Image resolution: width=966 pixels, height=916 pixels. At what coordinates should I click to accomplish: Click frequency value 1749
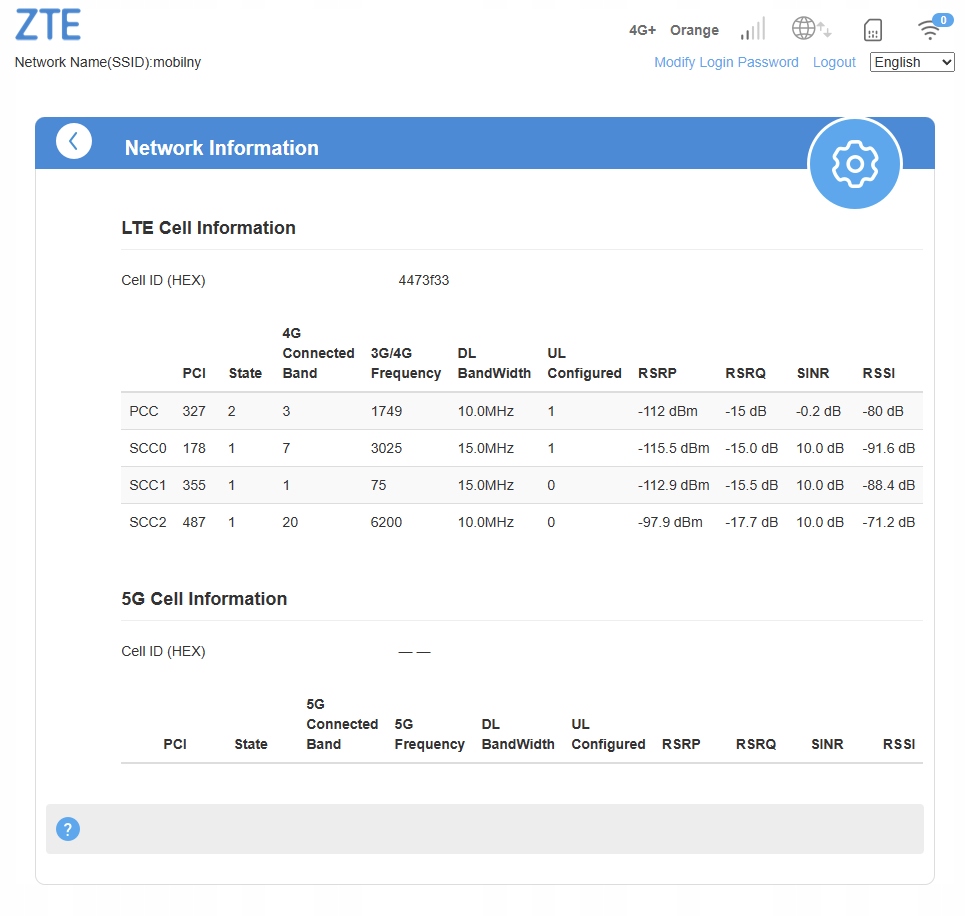386,411
